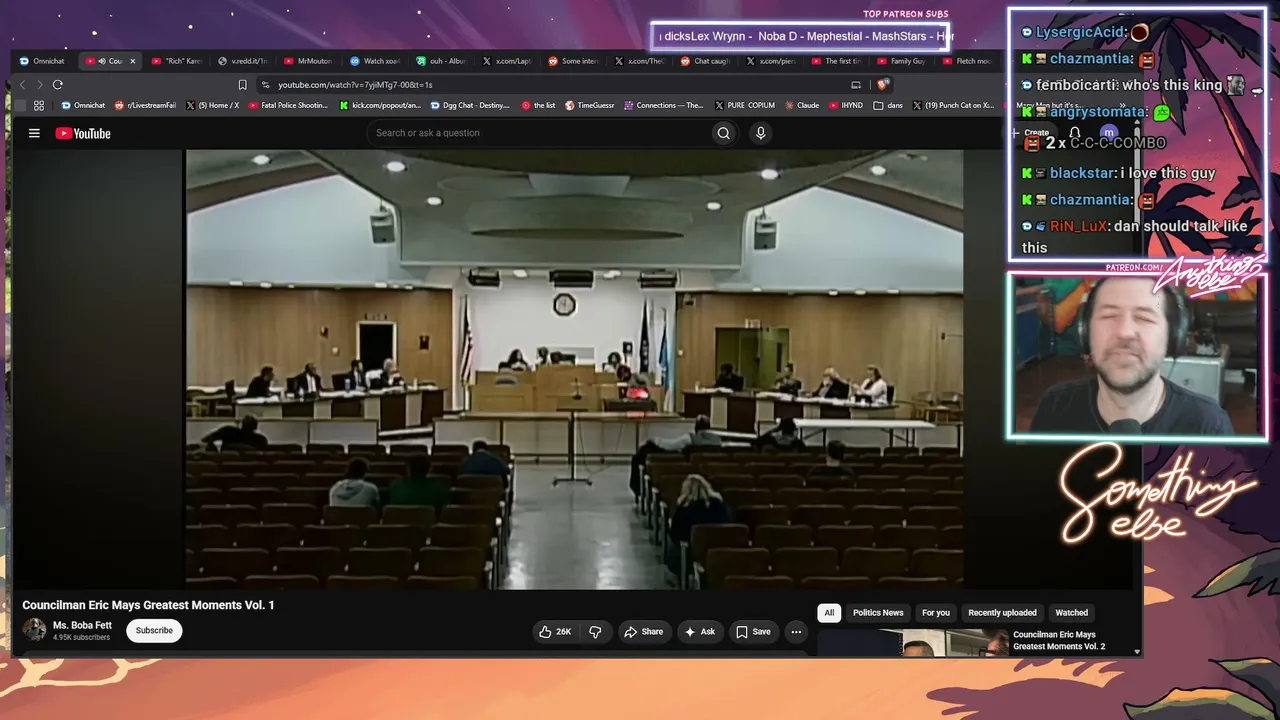Switch to the Omnichat browser tab
This screenshot has width=1280, height=720.
(43, 61)
